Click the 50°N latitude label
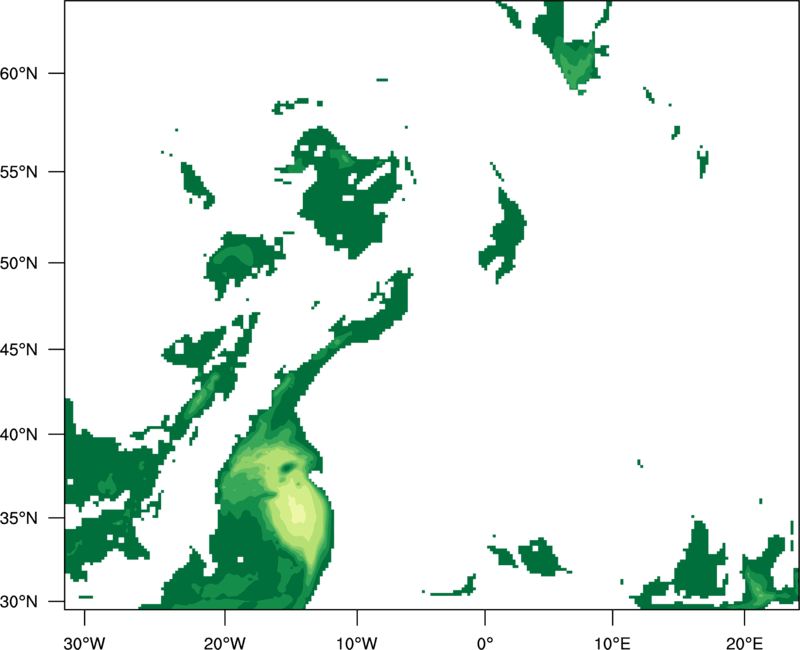 tap(19, 263)
